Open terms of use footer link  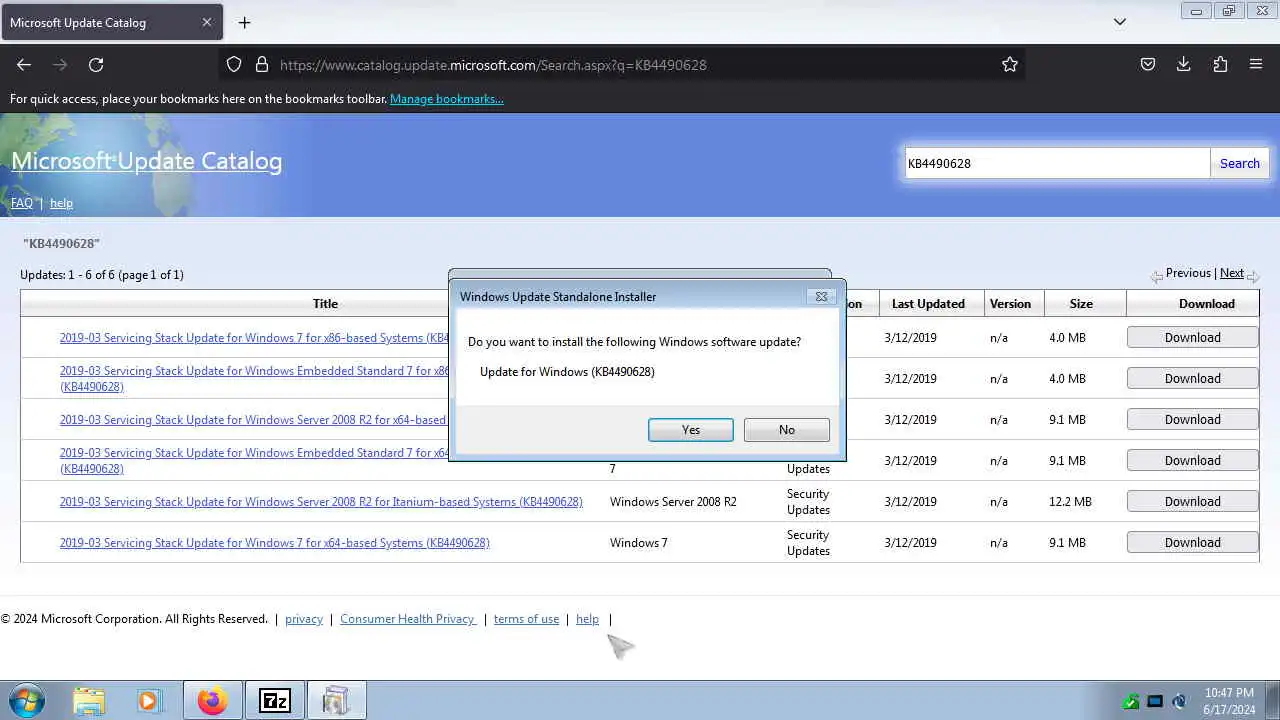click(x=526, y=619)
